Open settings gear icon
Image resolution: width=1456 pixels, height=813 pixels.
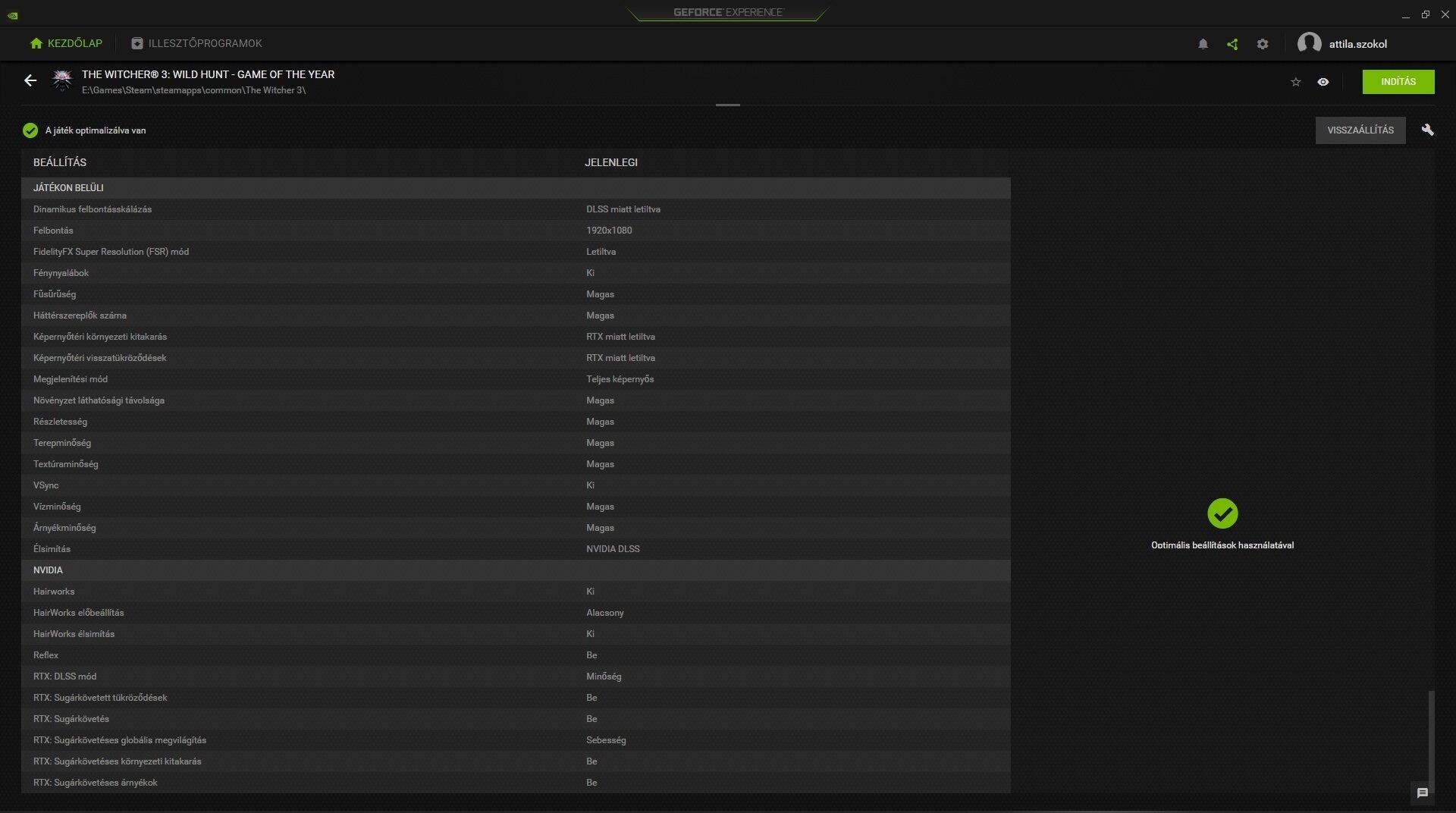point(1262,44)
